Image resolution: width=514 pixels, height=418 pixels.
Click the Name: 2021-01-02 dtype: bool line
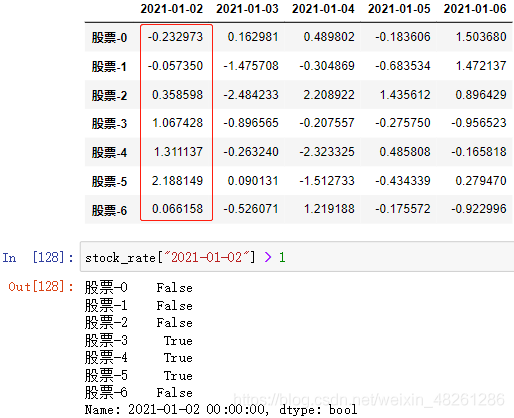point(221,410)
